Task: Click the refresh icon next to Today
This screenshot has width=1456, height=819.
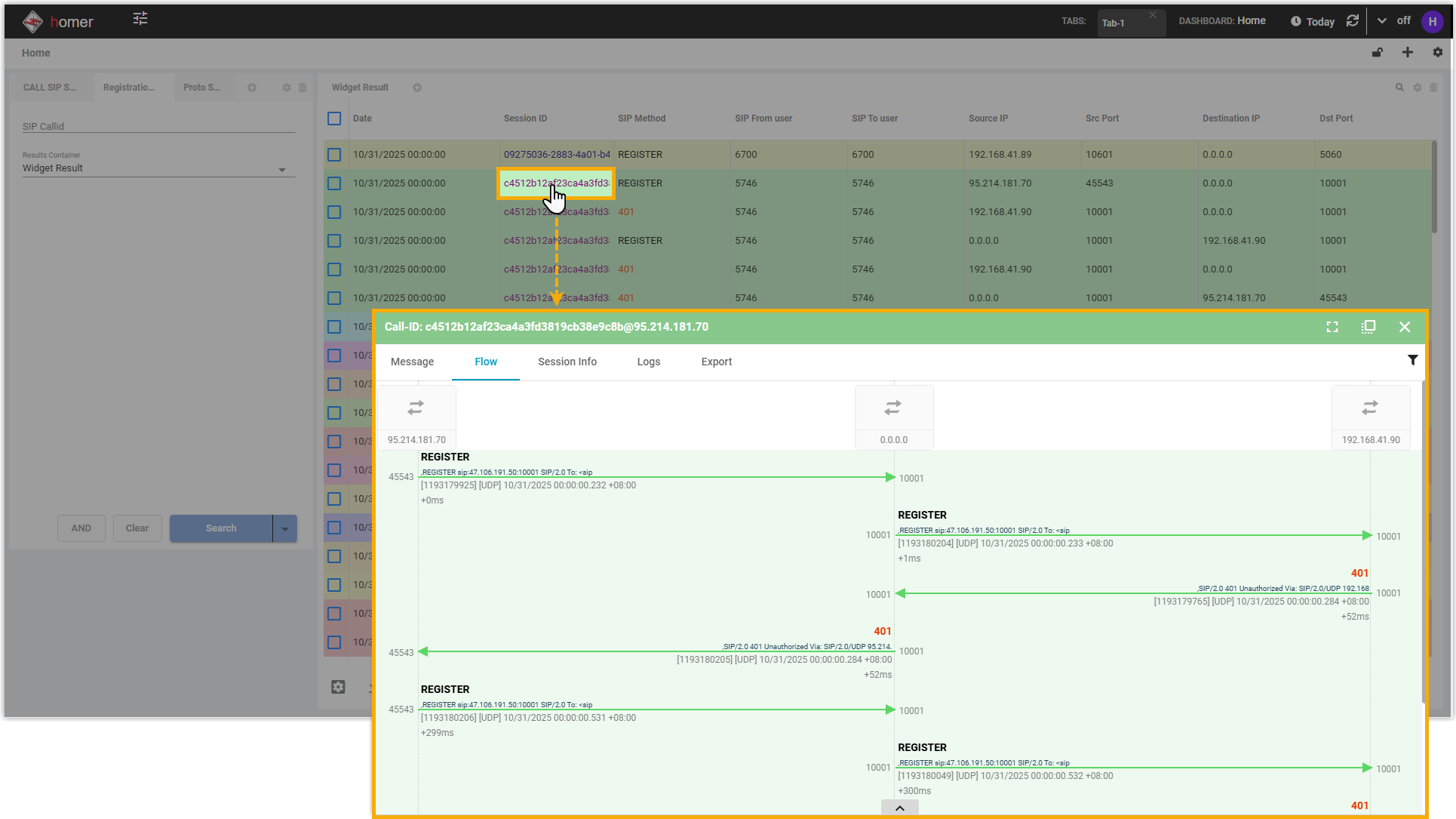Action: pyautogui.click(x=1353, y=21)
